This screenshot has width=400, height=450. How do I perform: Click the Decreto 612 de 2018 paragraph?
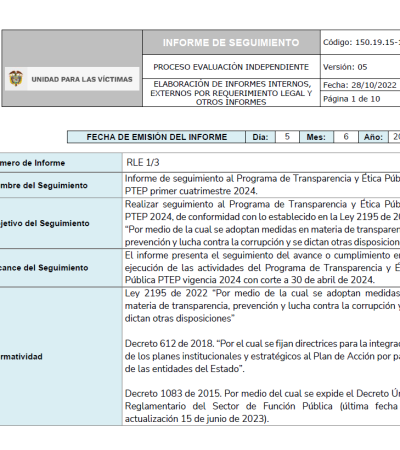coord(262,356)
